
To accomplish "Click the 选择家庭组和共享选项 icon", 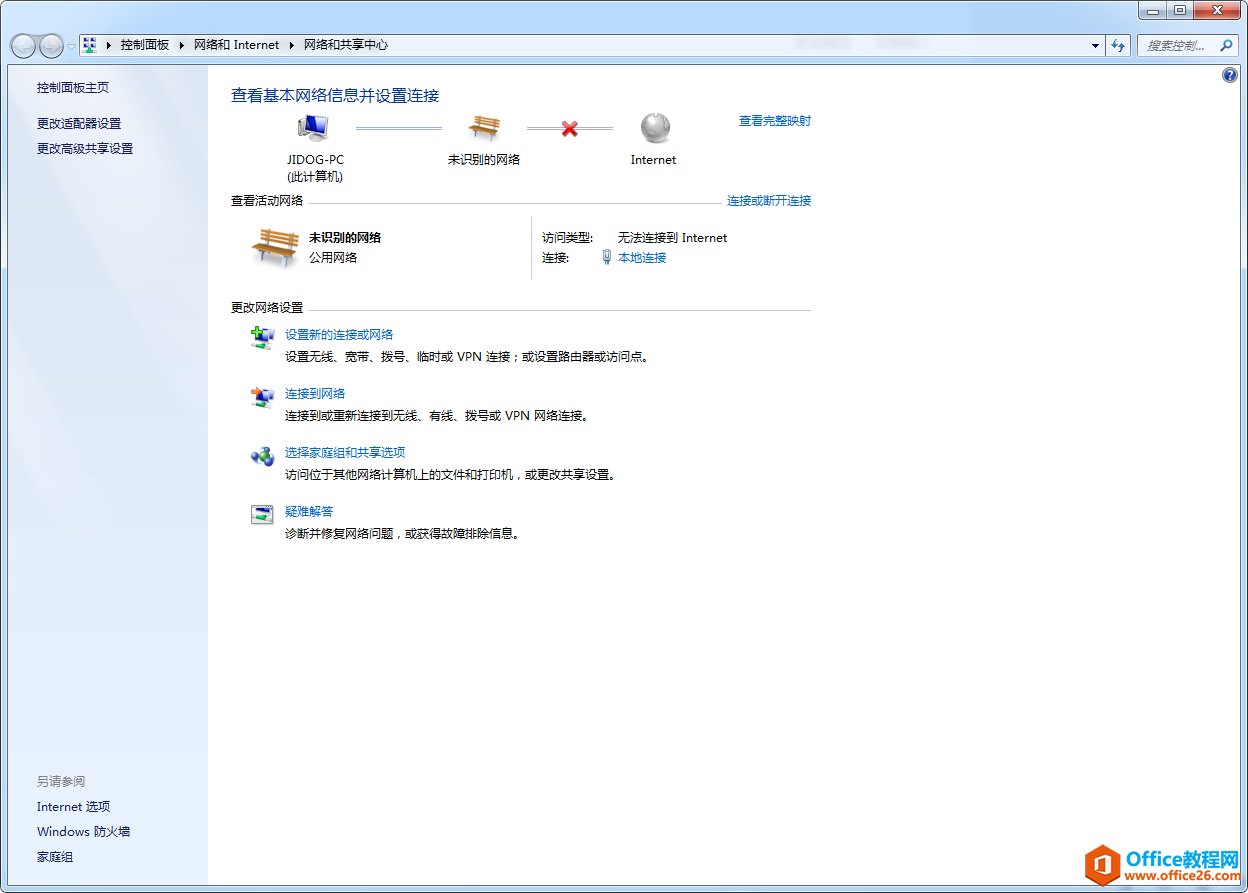I will click(262, 456).
